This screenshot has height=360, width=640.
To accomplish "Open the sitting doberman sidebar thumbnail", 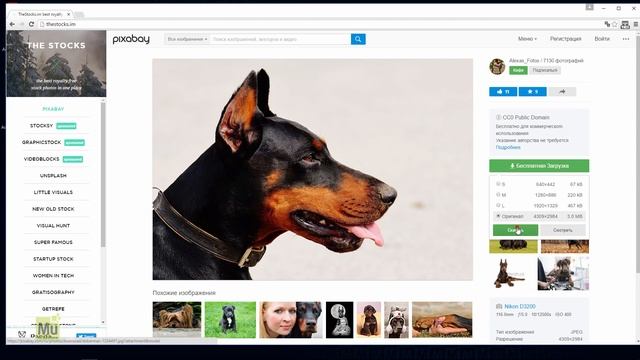I will (x=509, y=273).
